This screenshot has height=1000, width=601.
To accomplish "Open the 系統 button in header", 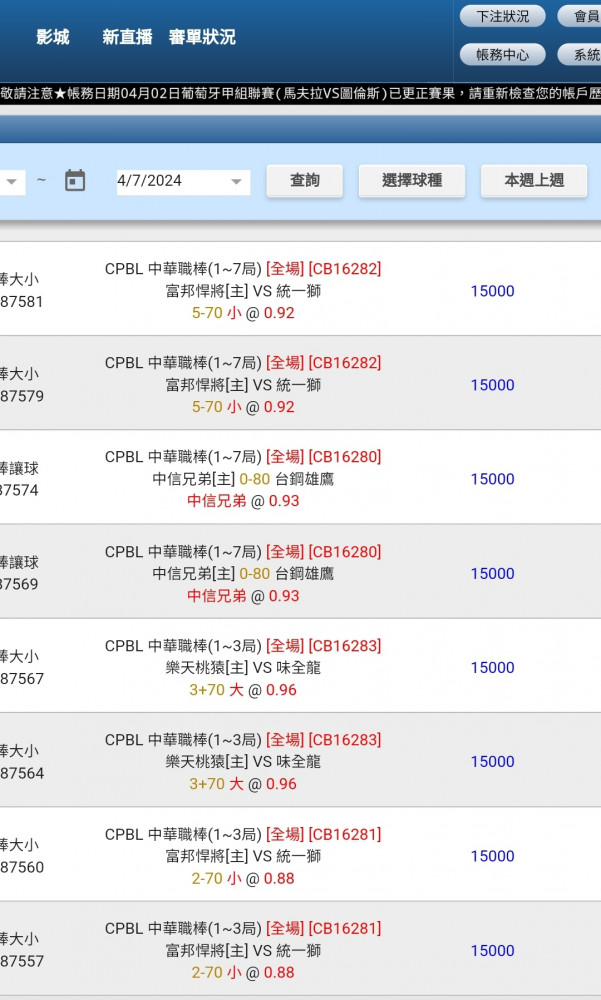I will [579, 55].
